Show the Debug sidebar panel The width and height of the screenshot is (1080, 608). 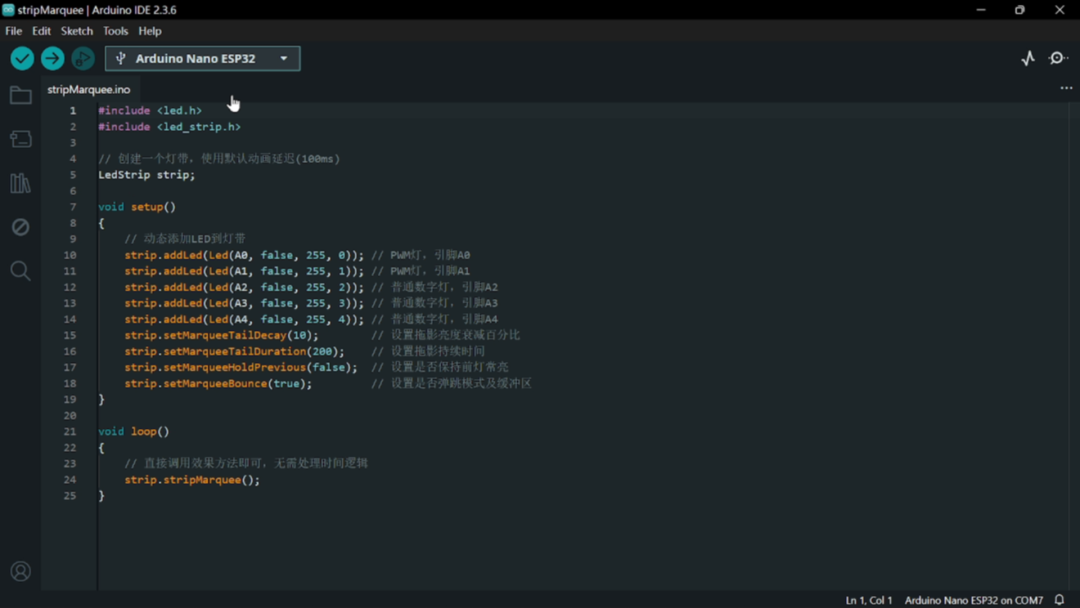pos(20,227)
